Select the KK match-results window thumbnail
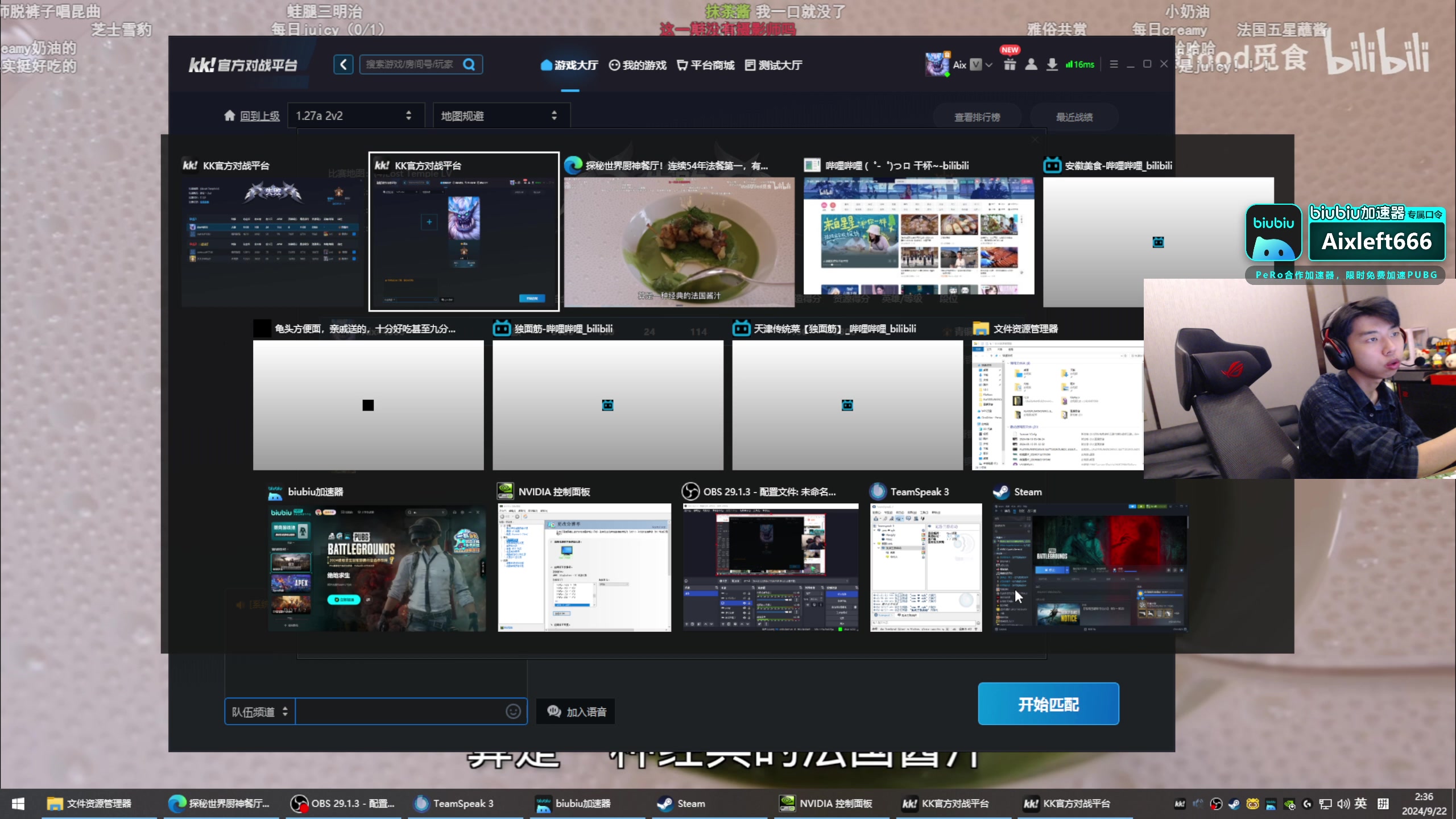Image resolution: width=1456 pixels, height=819 pixels. pos(273,242)
